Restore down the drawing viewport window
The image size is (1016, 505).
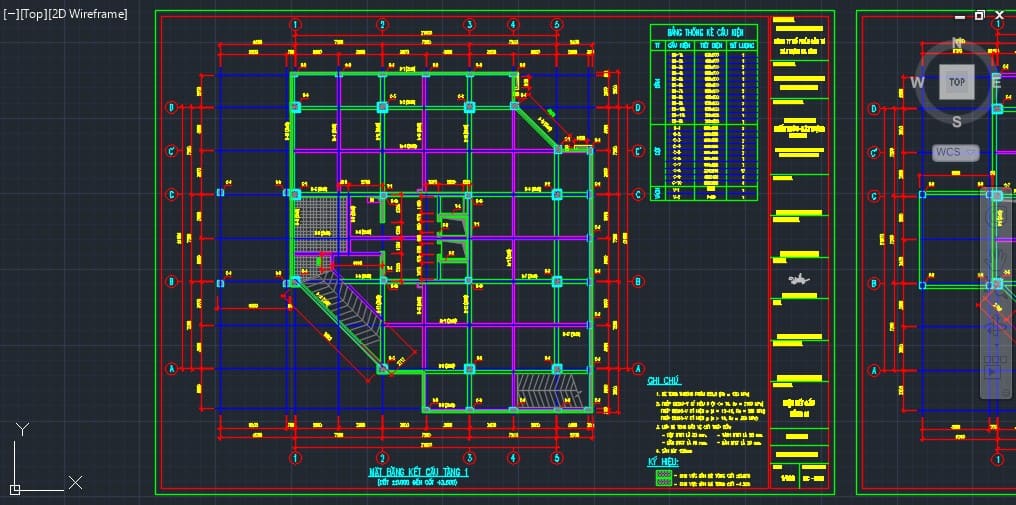coord(979,15)
